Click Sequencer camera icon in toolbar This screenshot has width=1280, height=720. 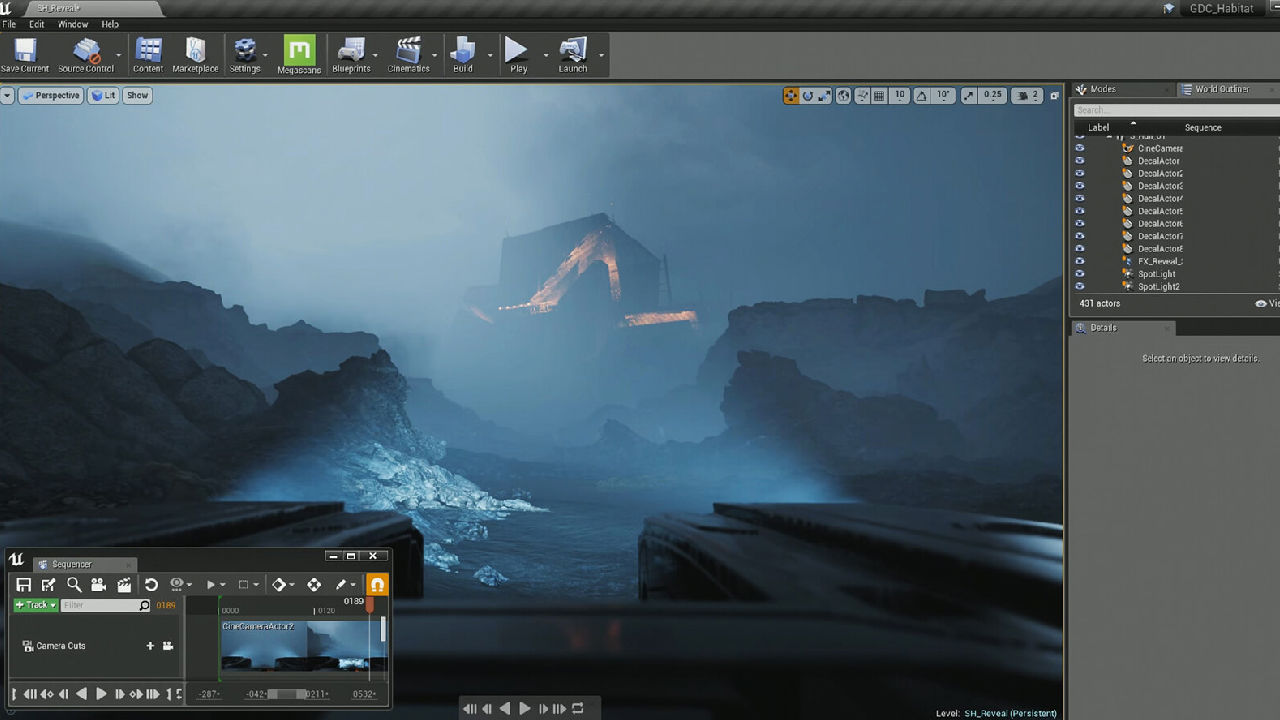(98, 585)
